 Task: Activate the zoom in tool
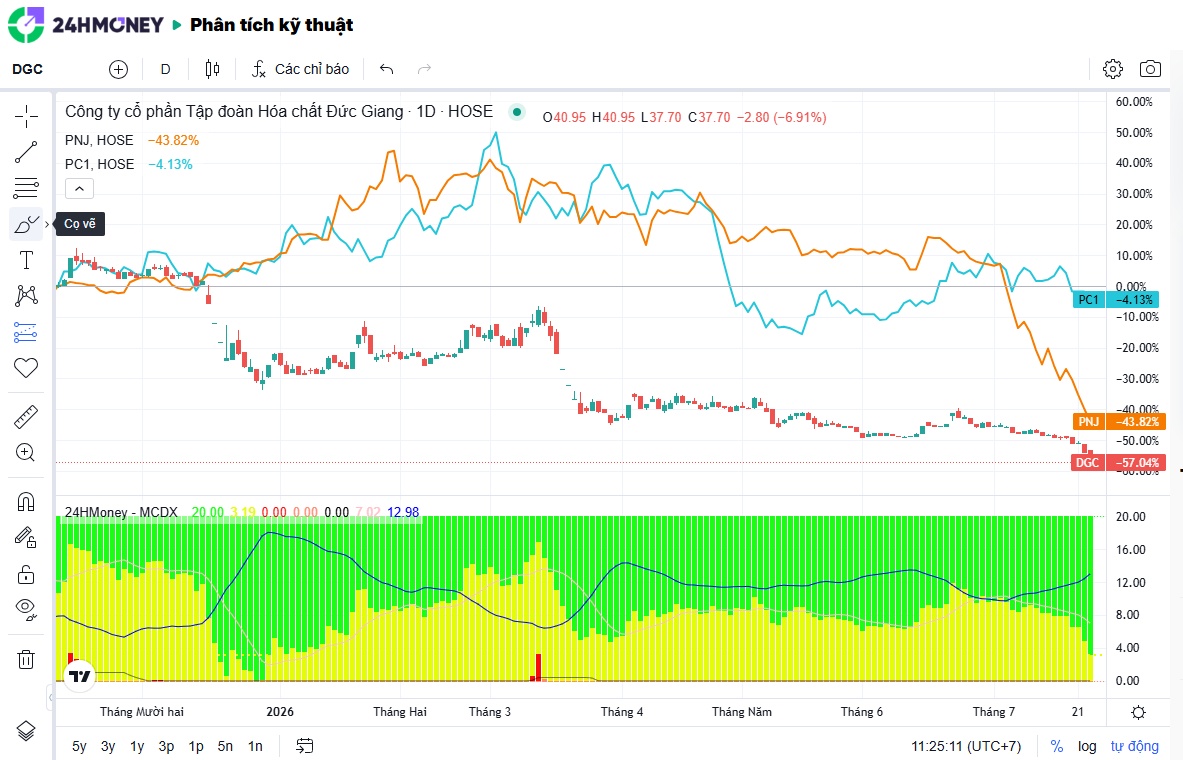point(26,452)
